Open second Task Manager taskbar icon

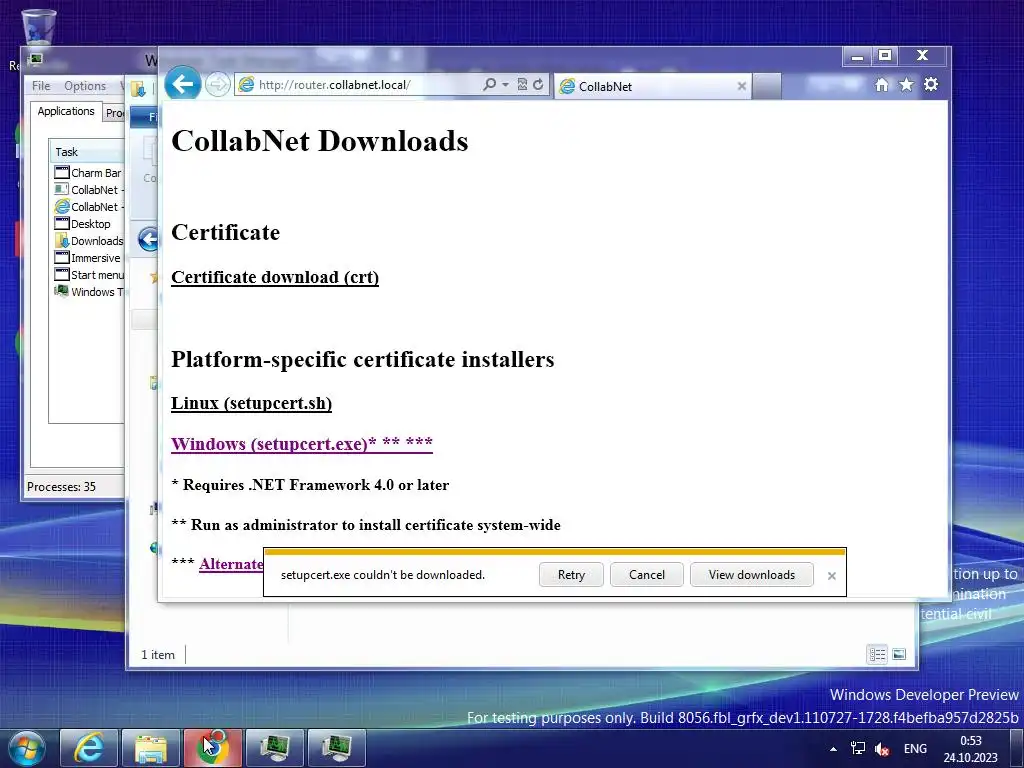click(337, 748)
